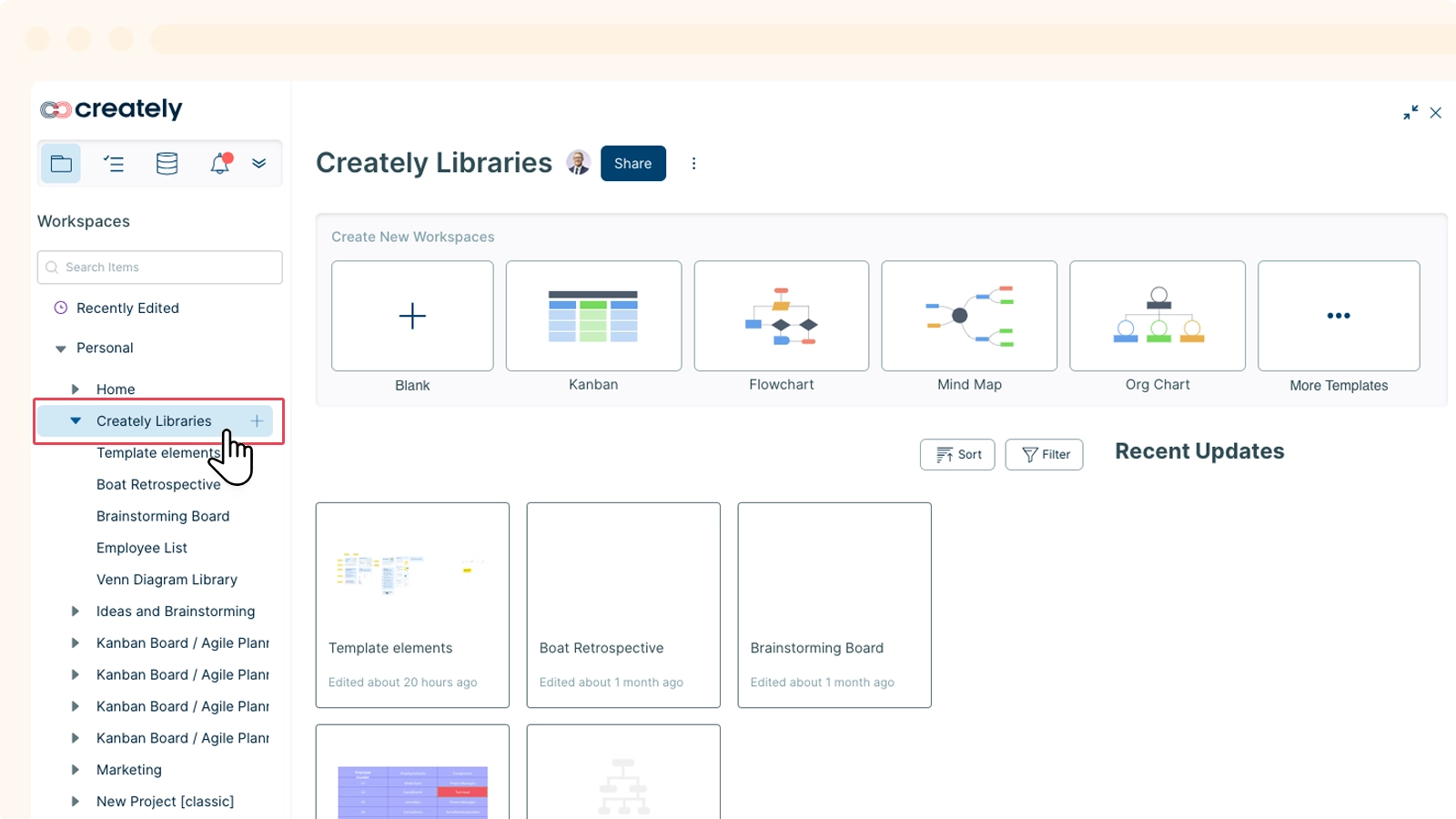Expand the Ideas and Brainstorming folder
1456x819 pixels.
76,612
